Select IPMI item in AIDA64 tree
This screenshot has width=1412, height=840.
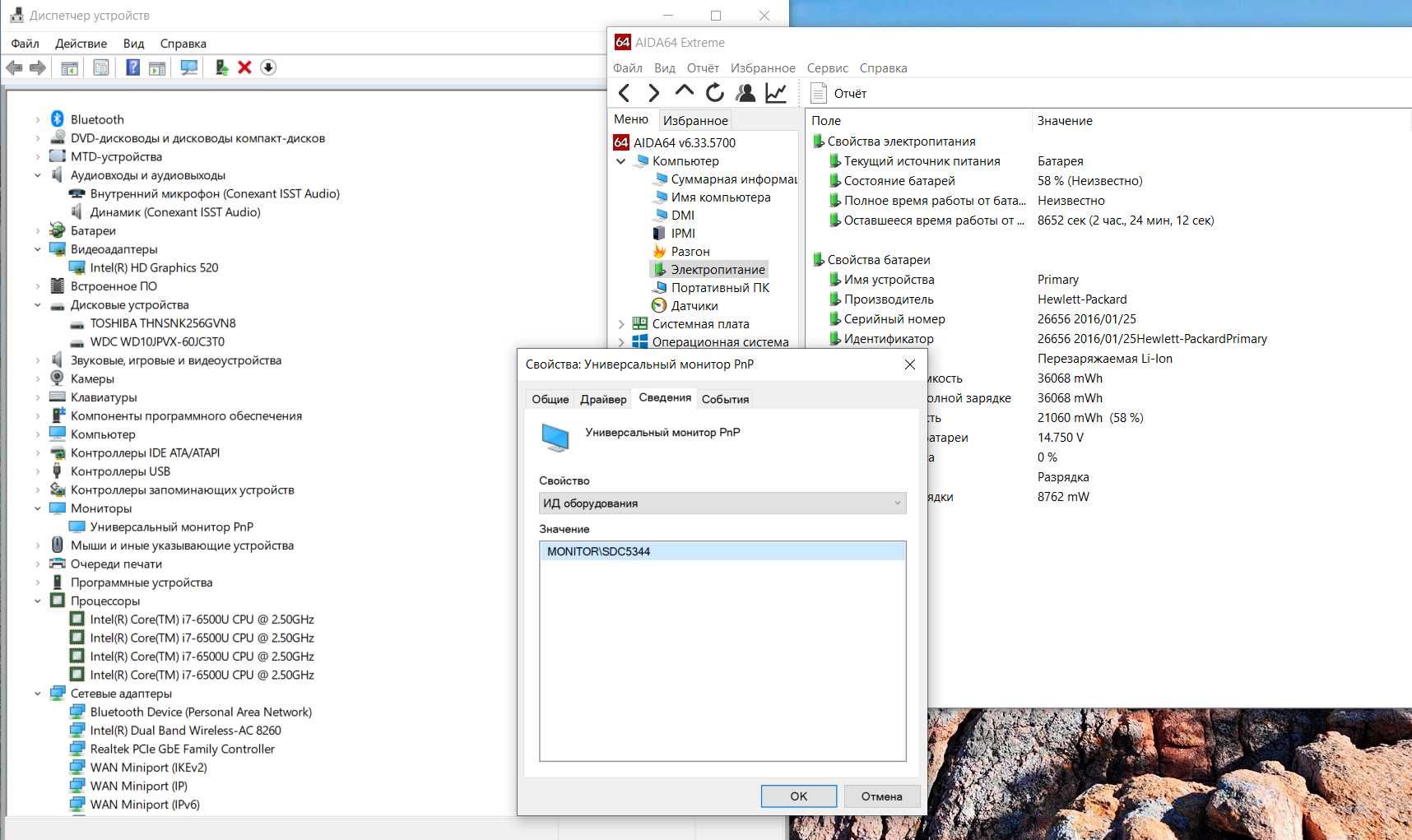tap(673, 233)
